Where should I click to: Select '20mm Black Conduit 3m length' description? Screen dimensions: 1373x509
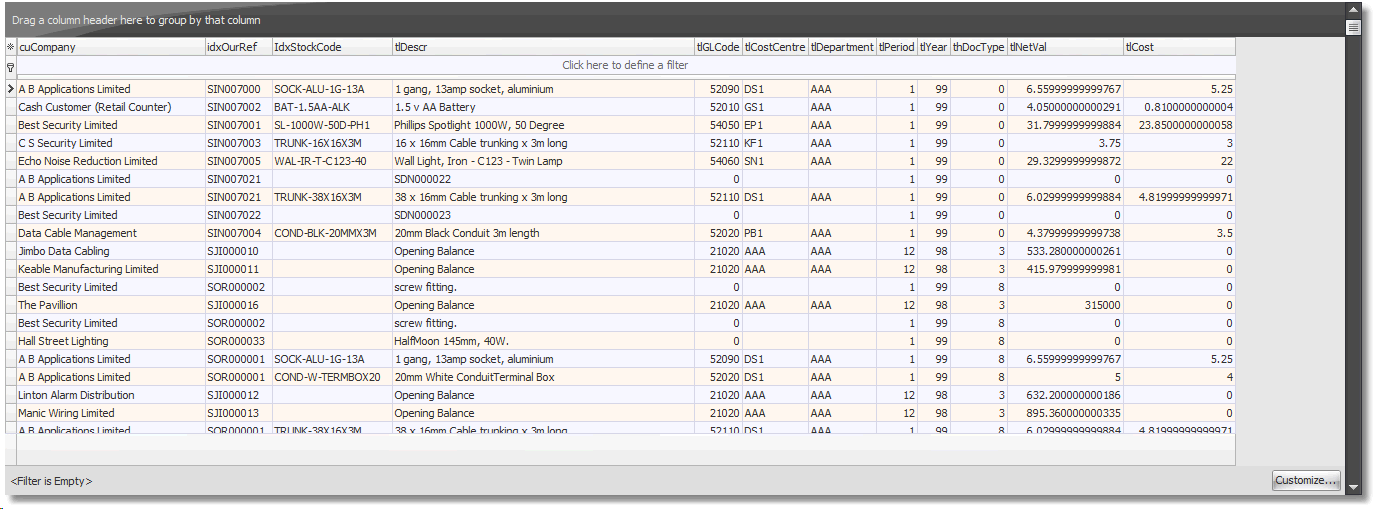pyautogui.click(x=544, y=233)
